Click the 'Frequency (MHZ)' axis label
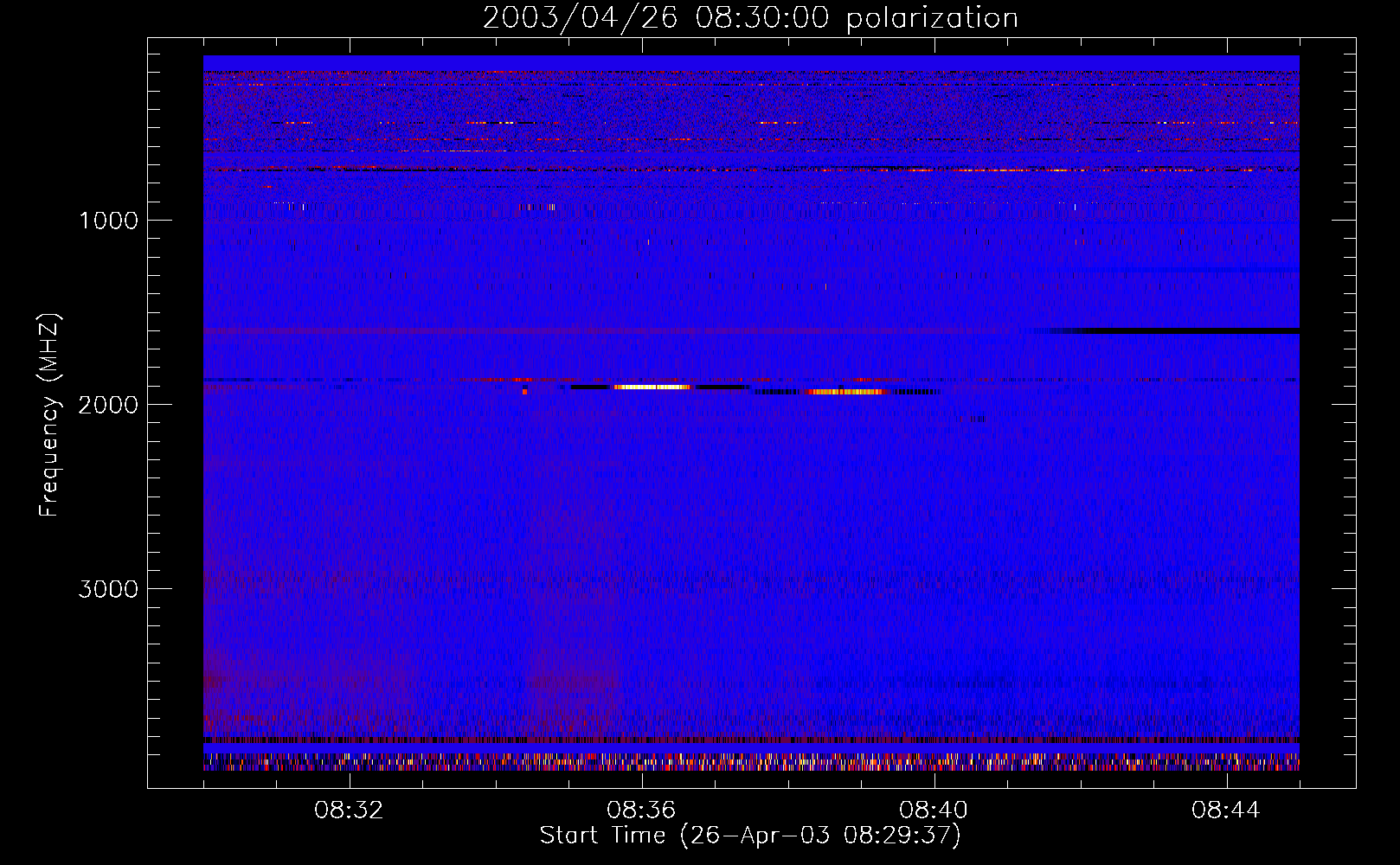 49,415
